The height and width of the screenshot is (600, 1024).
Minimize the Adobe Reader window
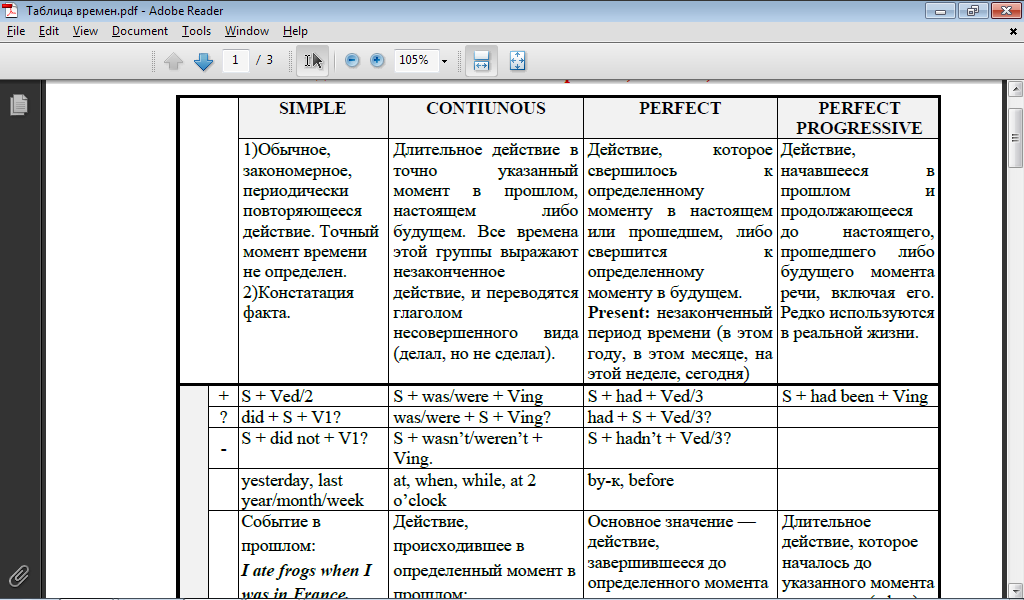[x=940, y=10]
